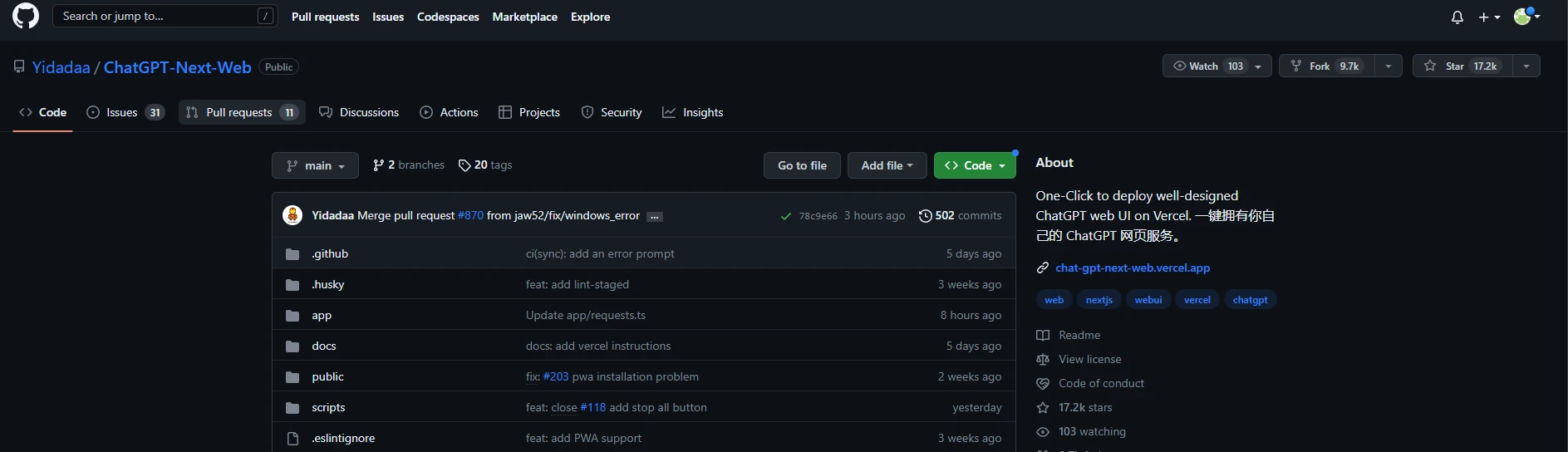
Task: Click the green commit status checkmark
Action: (785, 216)
